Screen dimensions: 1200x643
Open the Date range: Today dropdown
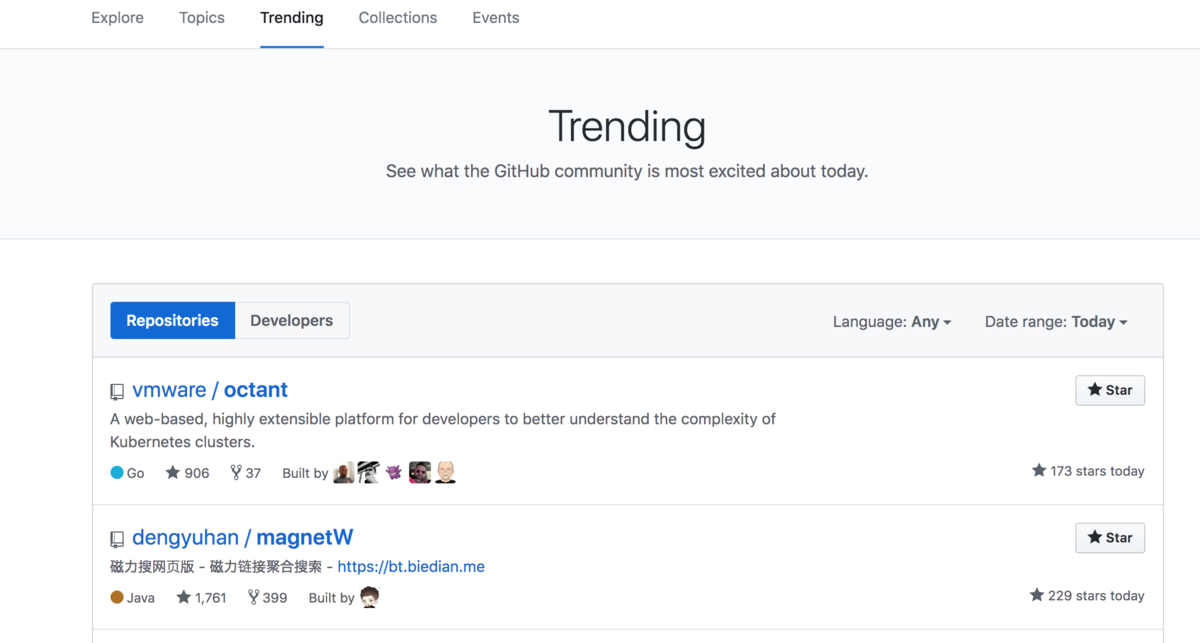click(x=1056, y=322)
